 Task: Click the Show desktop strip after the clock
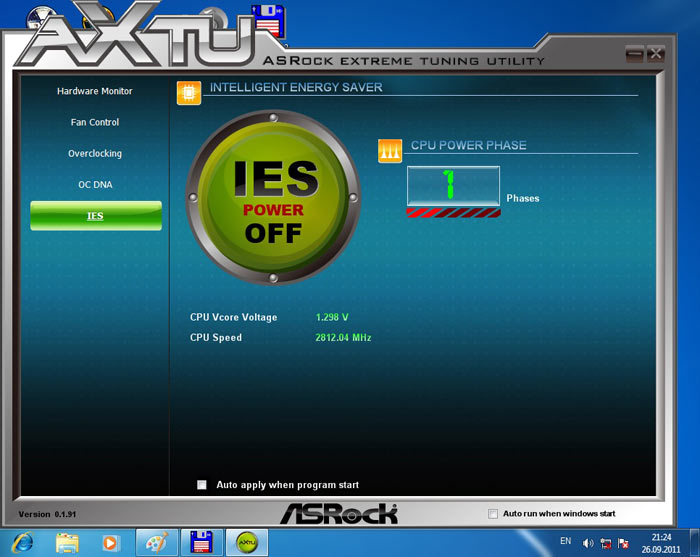695,543
